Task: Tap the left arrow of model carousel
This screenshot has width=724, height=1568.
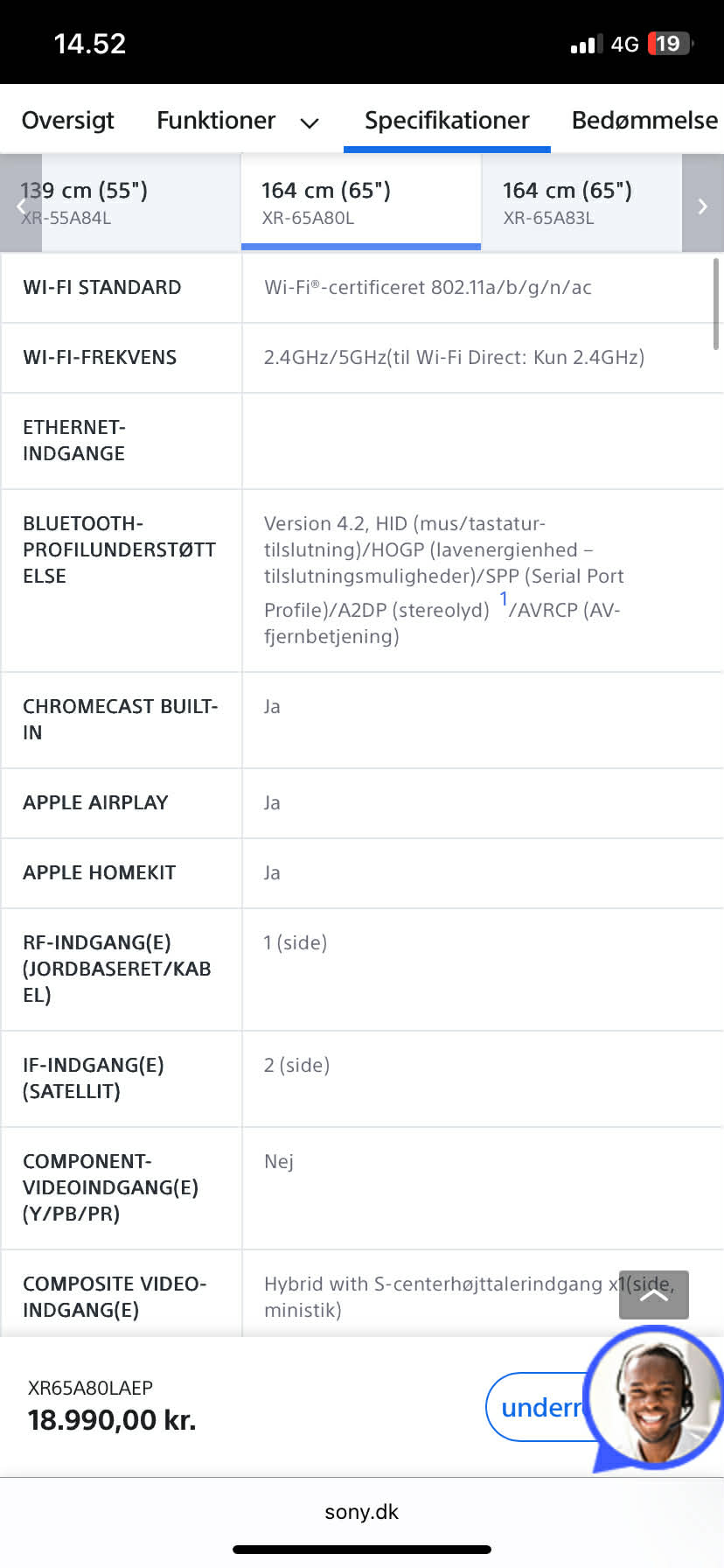Action: (21, 206)
